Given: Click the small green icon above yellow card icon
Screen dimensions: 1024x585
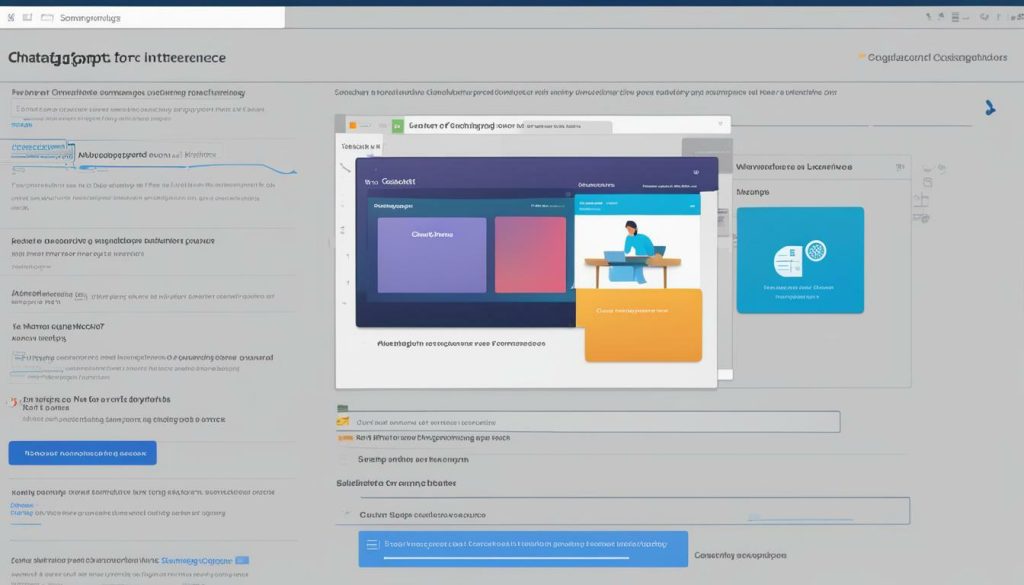Looking at the screenshot, I should pos(343,409).
